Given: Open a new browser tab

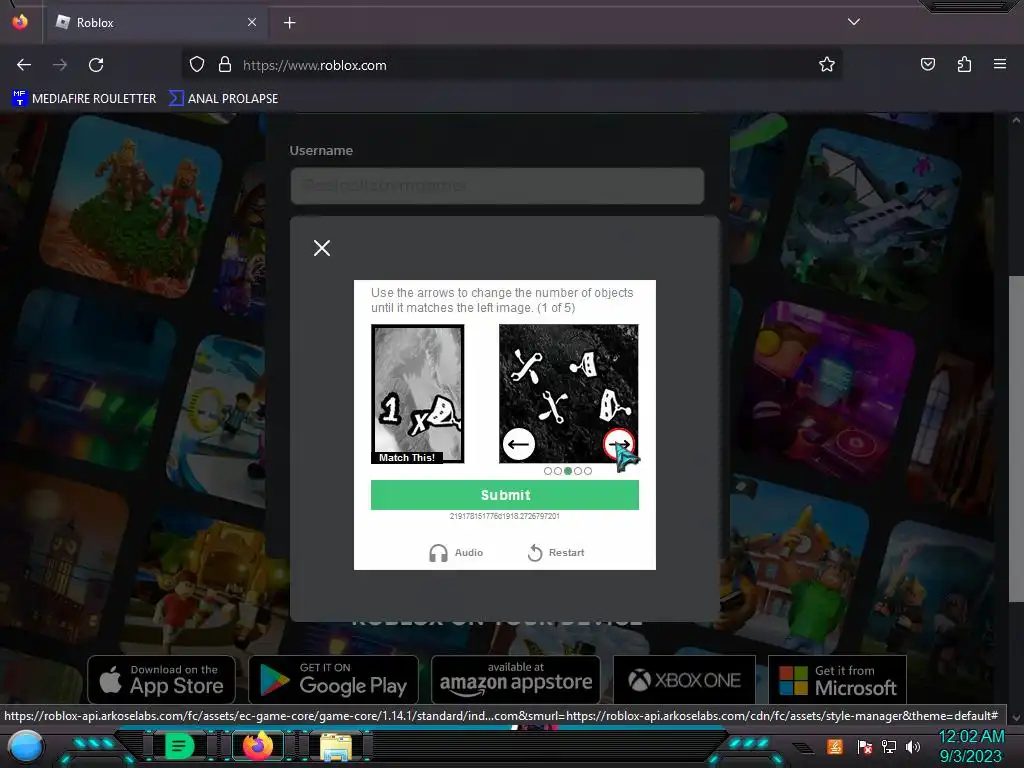Looking at the screenshot, I should [289, 23].
